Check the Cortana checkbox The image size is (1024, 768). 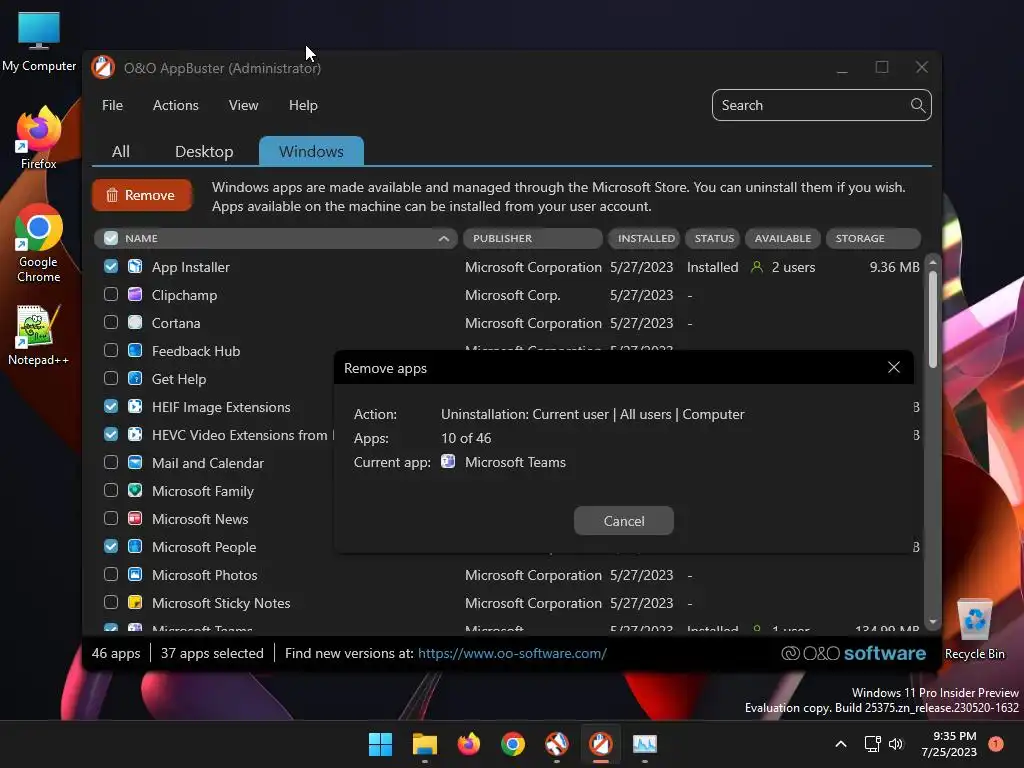[111, 323]
